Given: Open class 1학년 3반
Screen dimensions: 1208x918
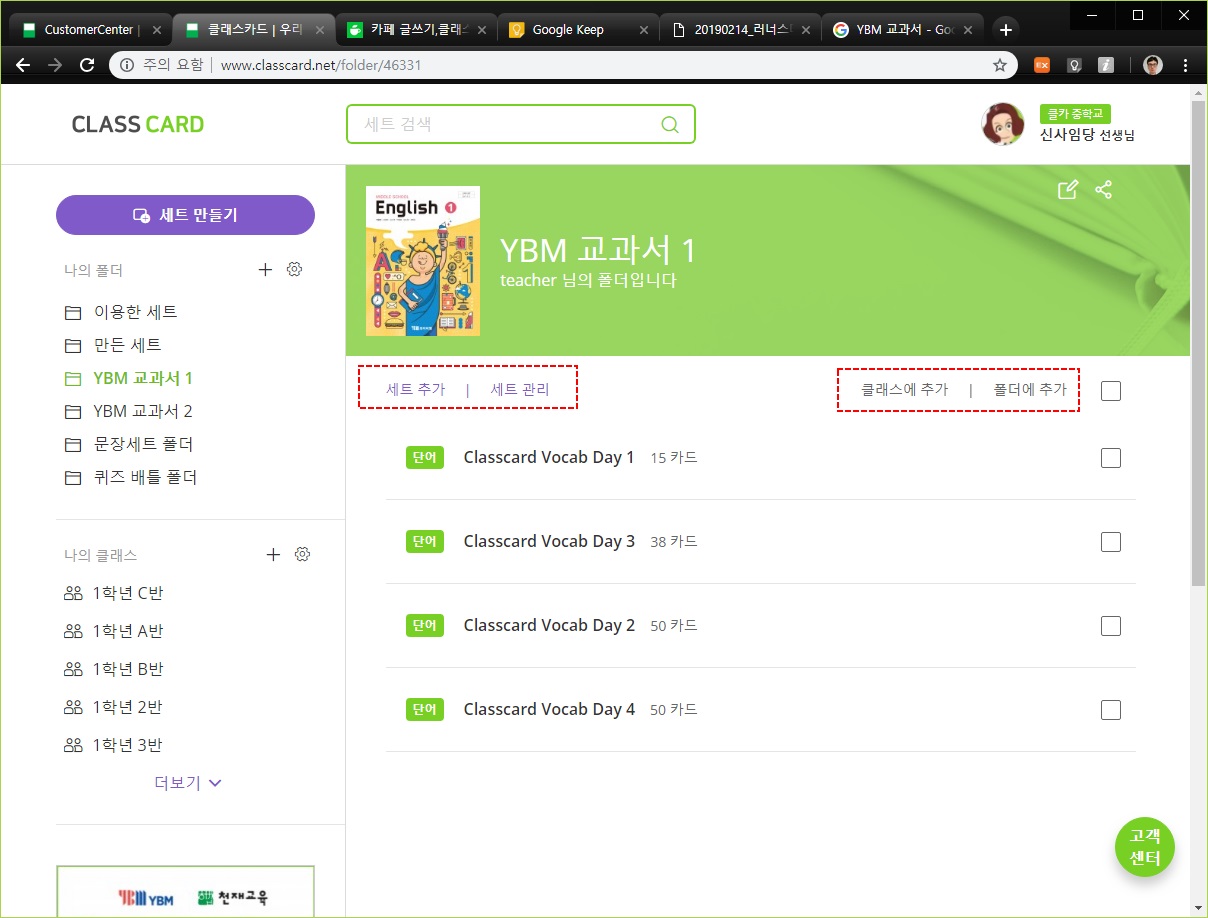Looking at the screenshot, I should click(113, 745).
